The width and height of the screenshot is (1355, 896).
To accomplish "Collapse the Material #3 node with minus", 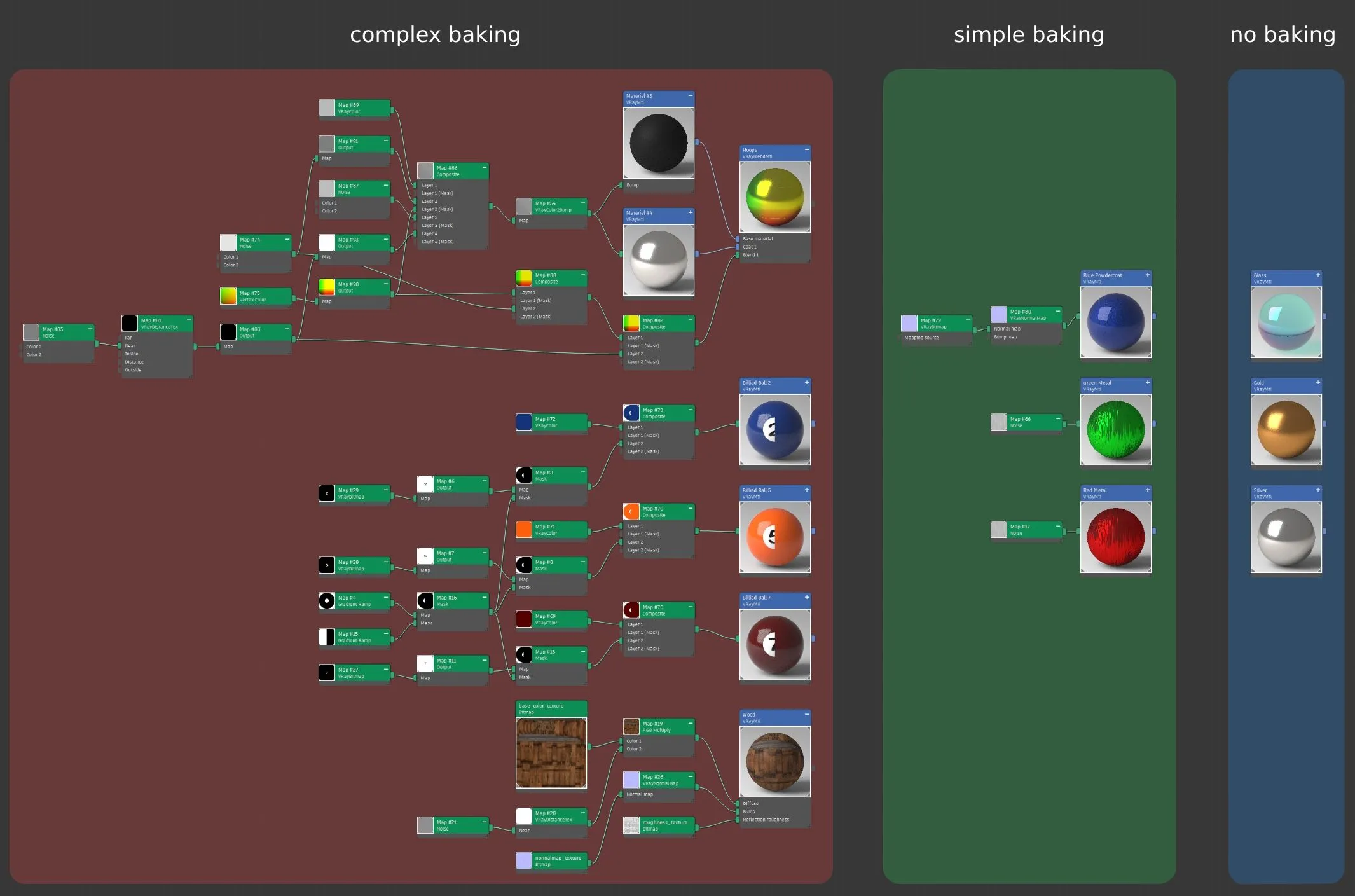I will [690, 96].
